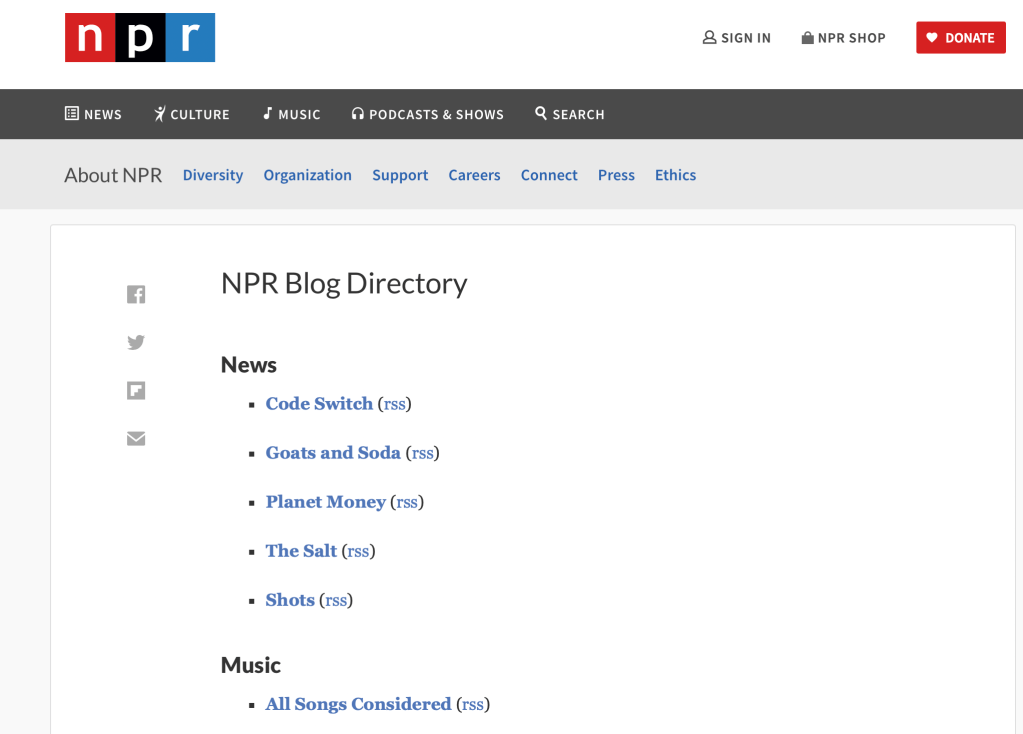Click the NPR logo
Viewport: 1023px width, 734px height.
(140, 38)
